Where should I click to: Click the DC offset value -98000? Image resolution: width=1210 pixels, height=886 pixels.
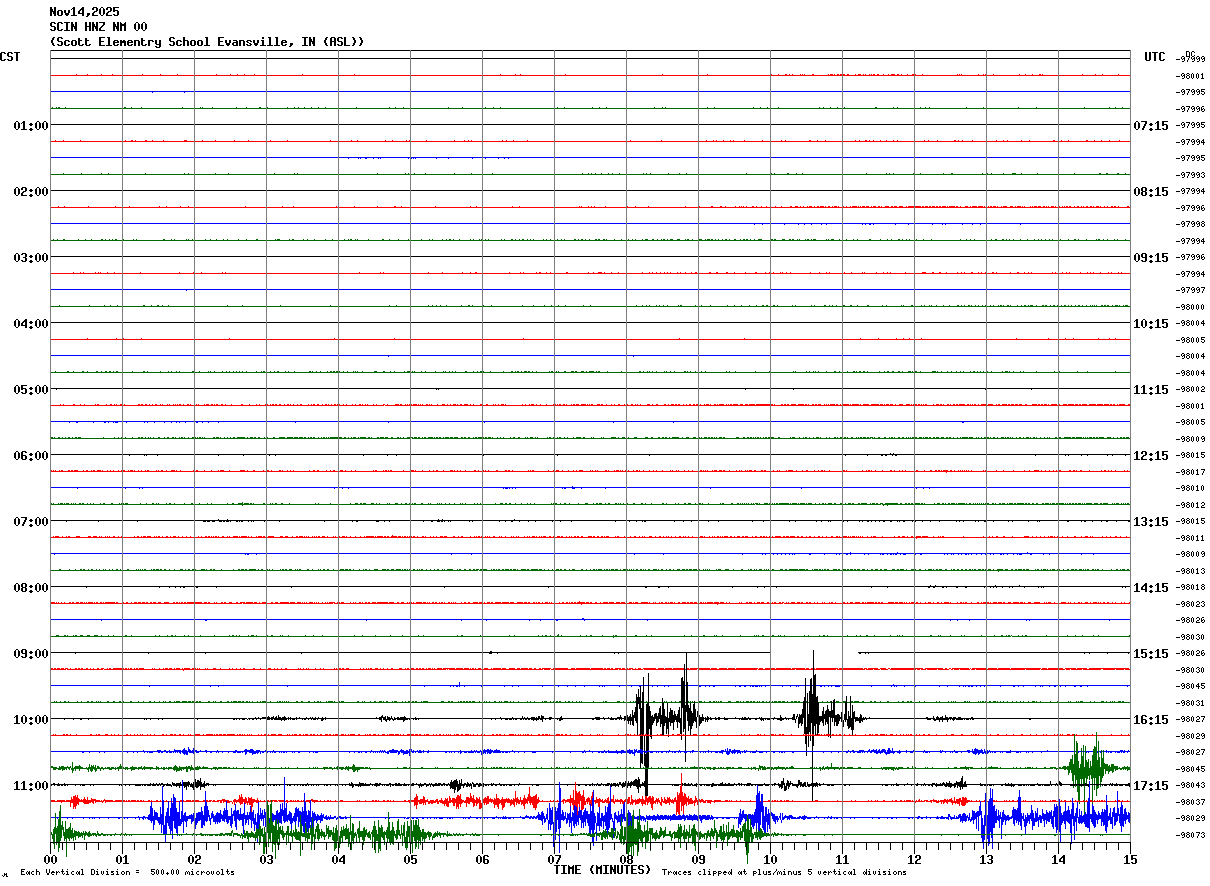point(1191,307)
